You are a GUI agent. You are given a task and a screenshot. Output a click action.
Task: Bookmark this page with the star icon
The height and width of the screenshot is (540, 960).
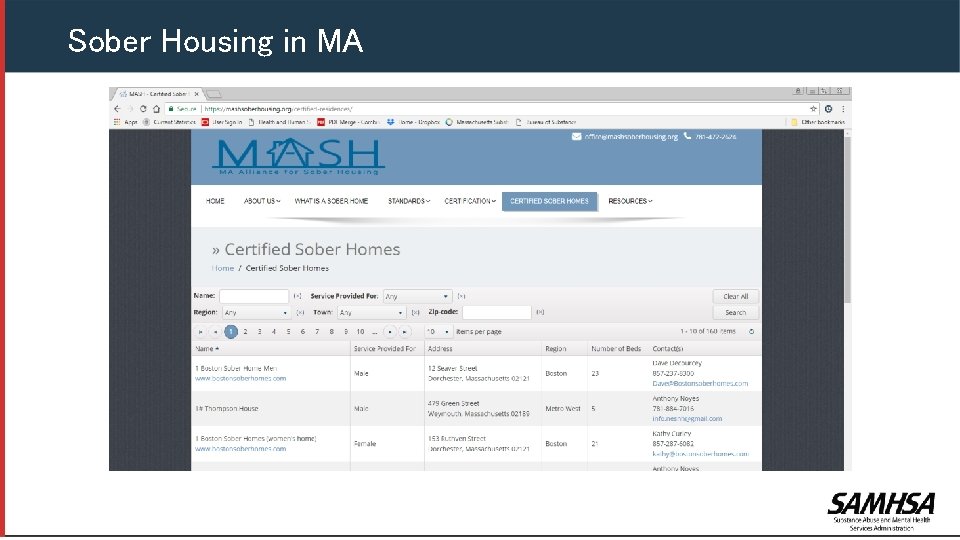click(813, 109)
